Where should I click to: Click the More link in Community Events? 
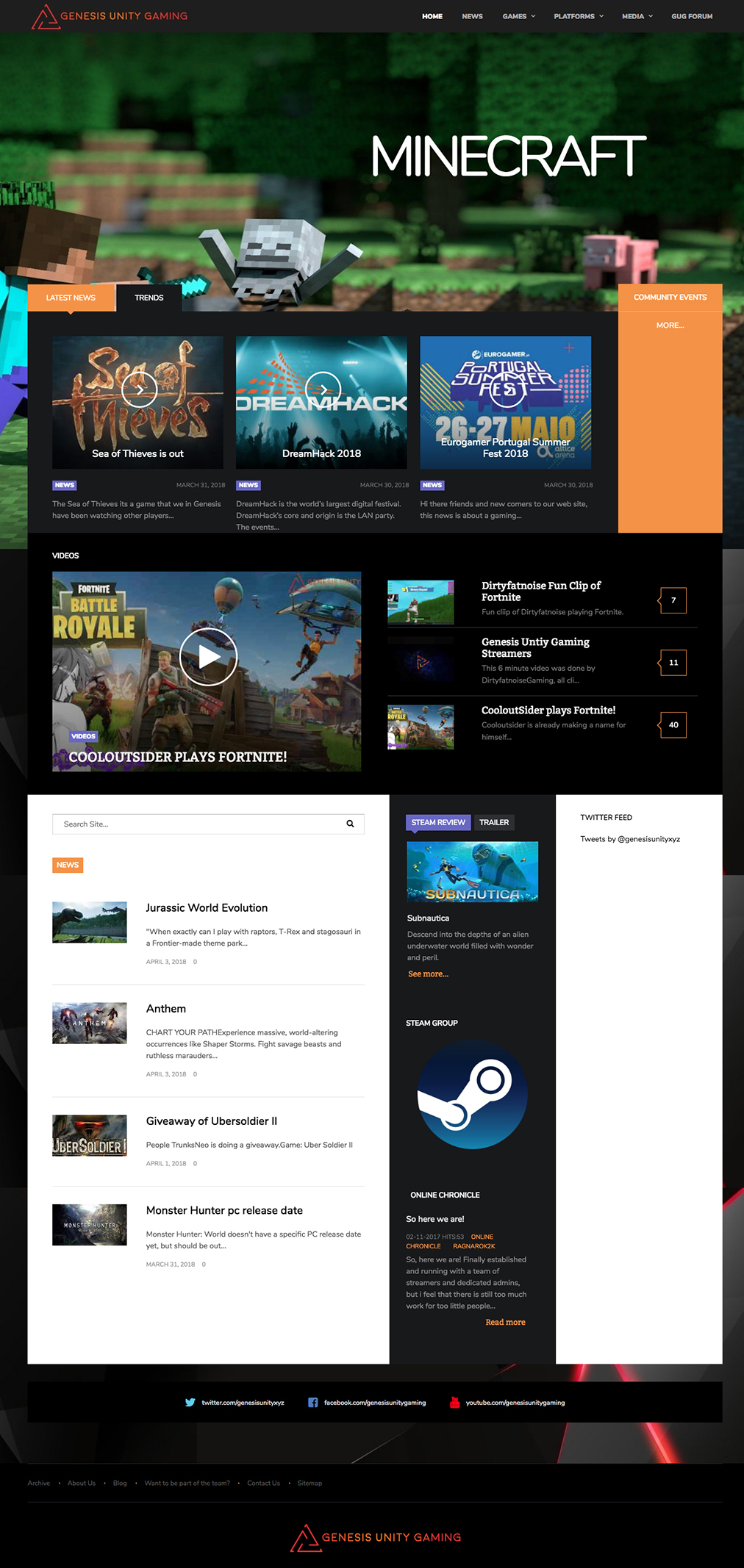coord(670,325)
